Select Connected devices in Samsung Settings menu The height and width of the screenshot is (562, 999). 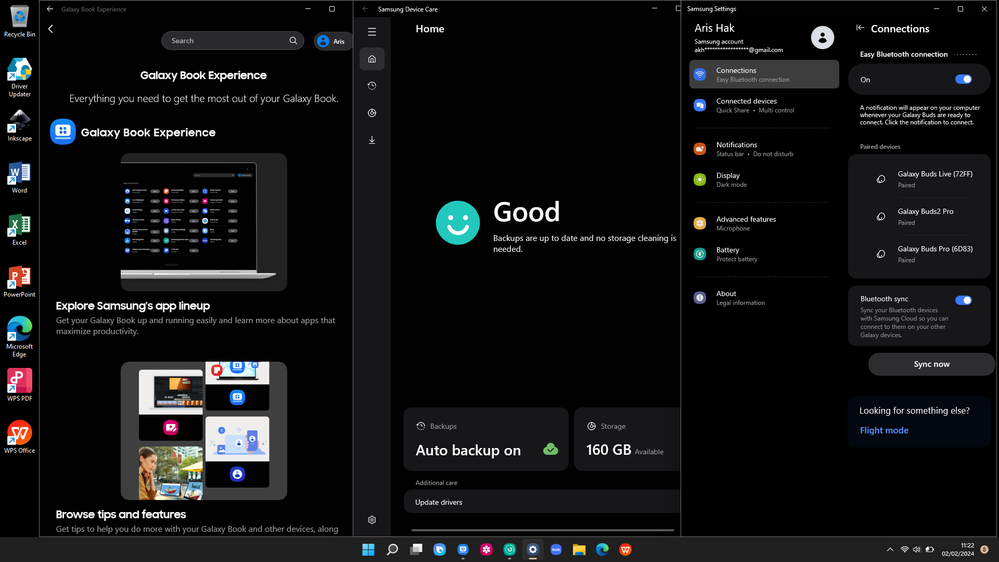tap(764, 105)
